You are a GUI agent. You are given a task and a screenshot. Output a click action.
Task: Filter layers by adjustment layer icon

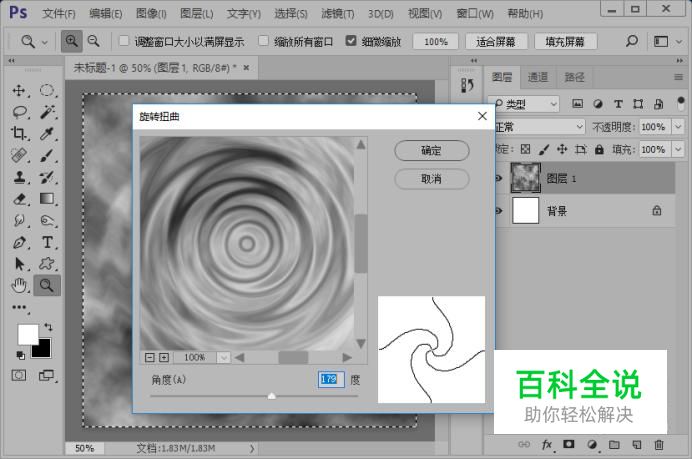click(x=598, y=104)
